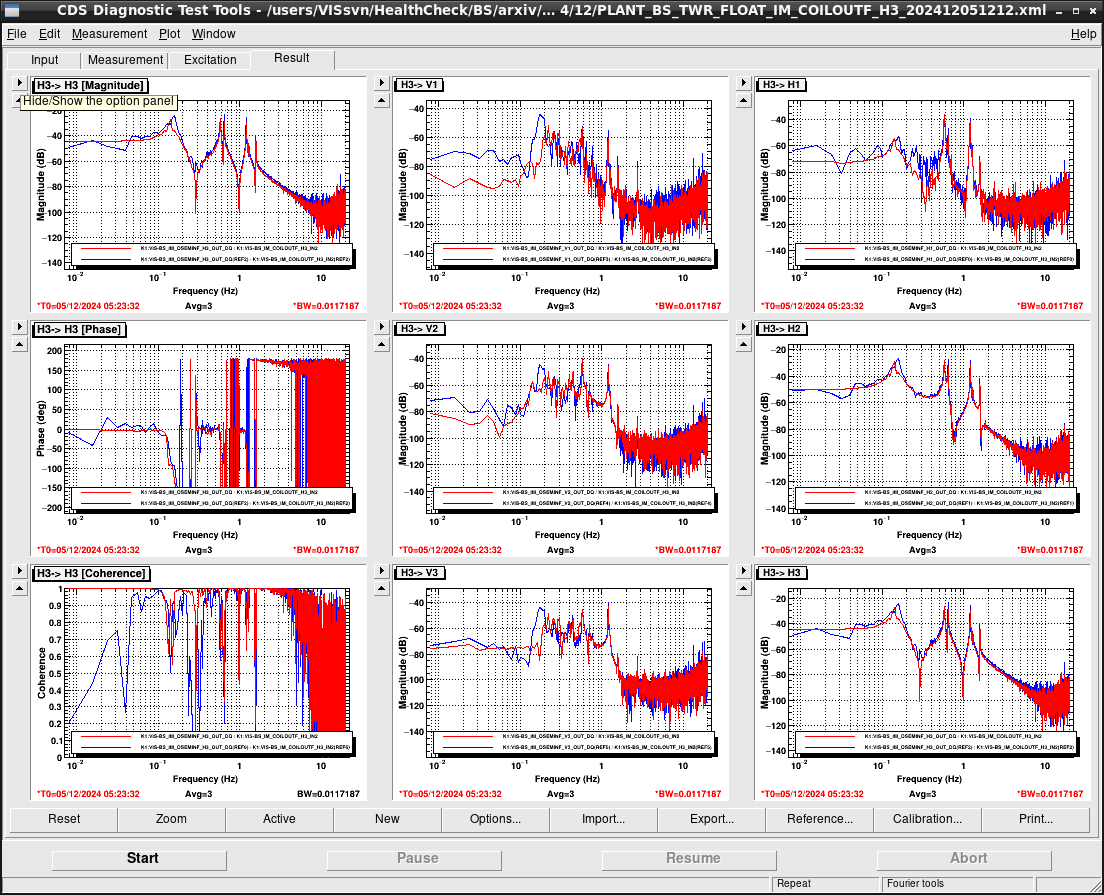1104x895 pixels.
Task: Click the up-arrow icon beside H3-> H1 plot
Action: [x=744, y=101]
